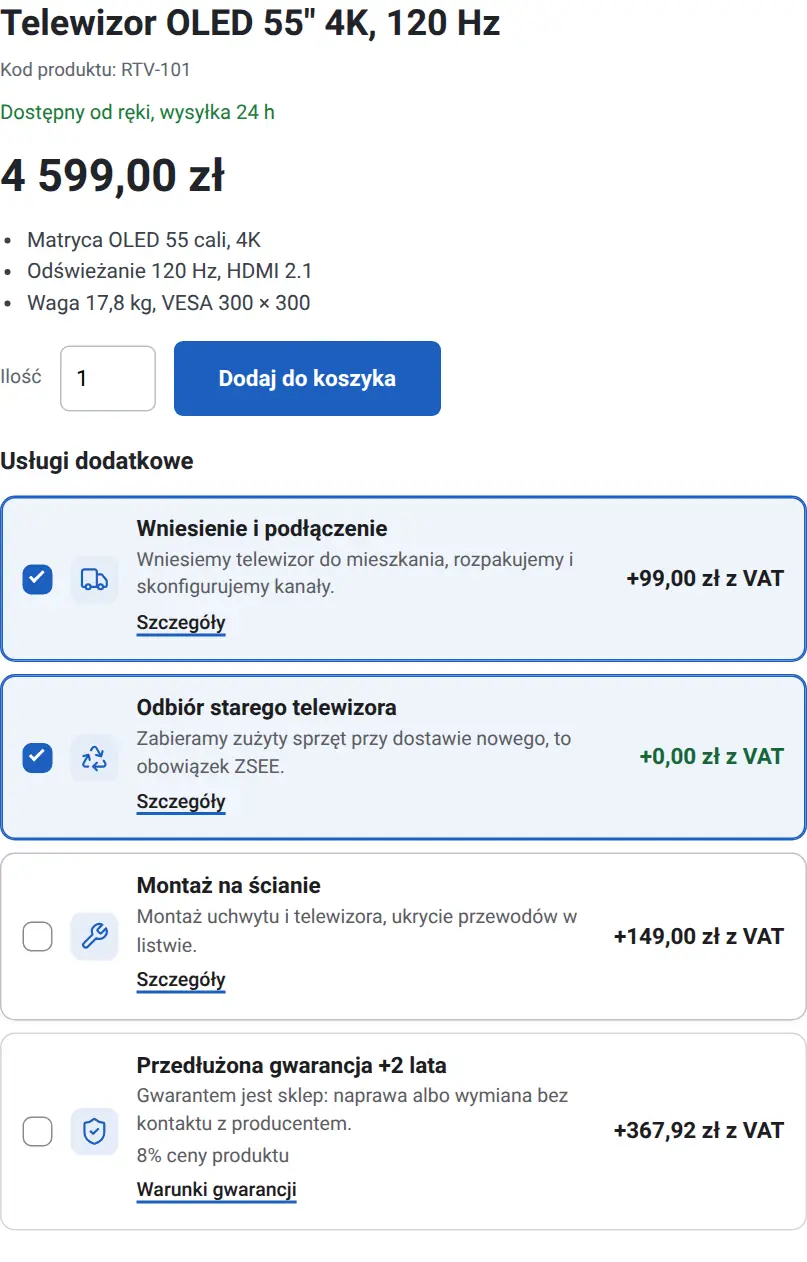Open Szczegóły link for Odbiór starego telewizora
Viewport: 807px width, 1262px height.
pyautogui.click(x=181, y=802)
